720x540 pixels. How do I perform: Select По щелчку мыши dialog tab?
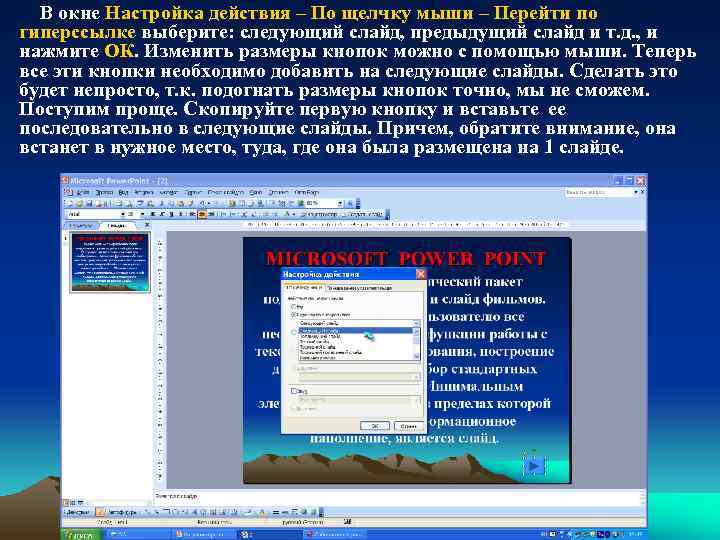pos(304,287)
